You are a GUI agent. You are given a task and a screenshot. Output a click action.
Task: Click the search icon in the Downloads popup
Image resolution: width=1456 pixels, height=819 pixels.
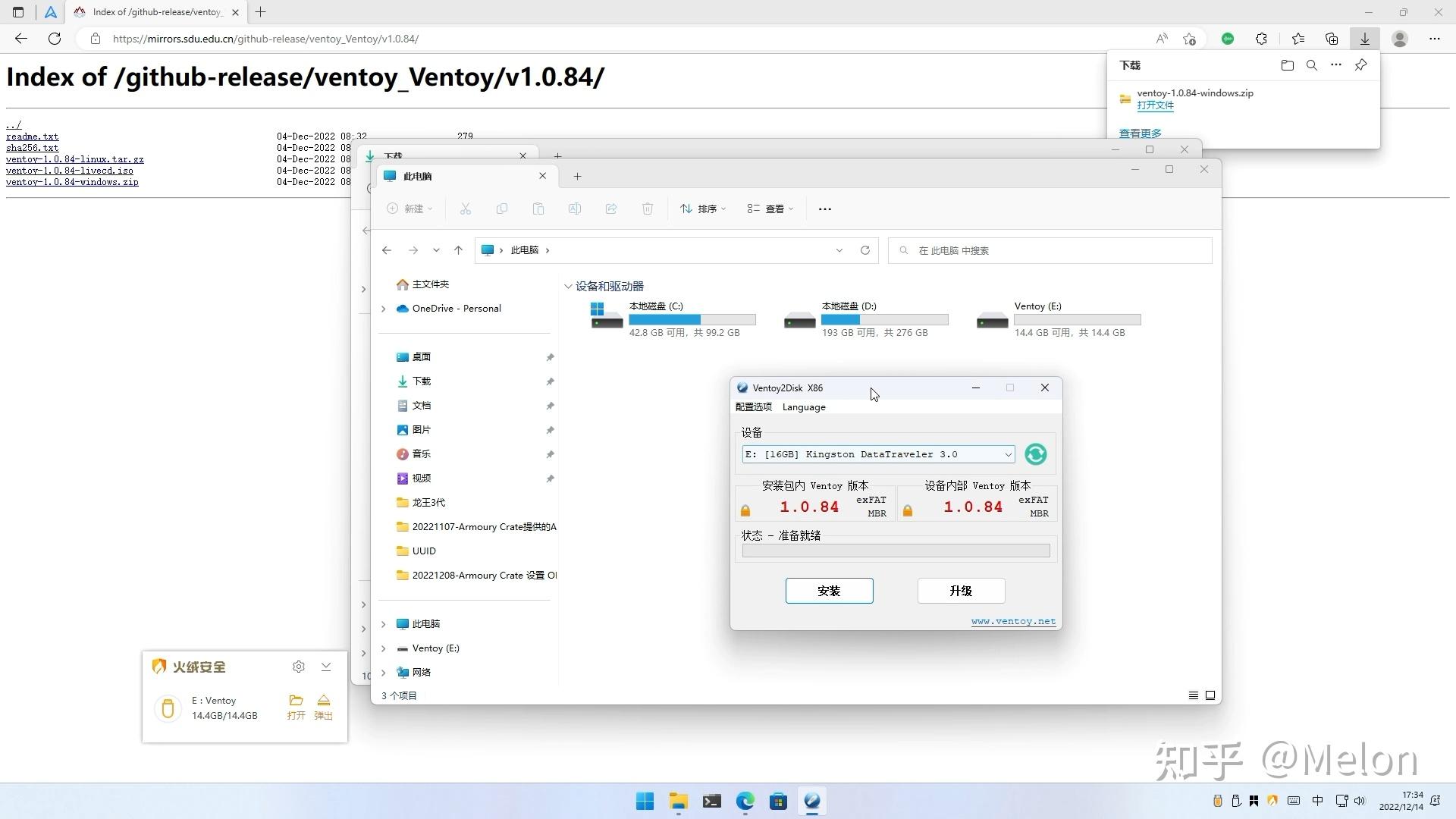(1311, 65)
